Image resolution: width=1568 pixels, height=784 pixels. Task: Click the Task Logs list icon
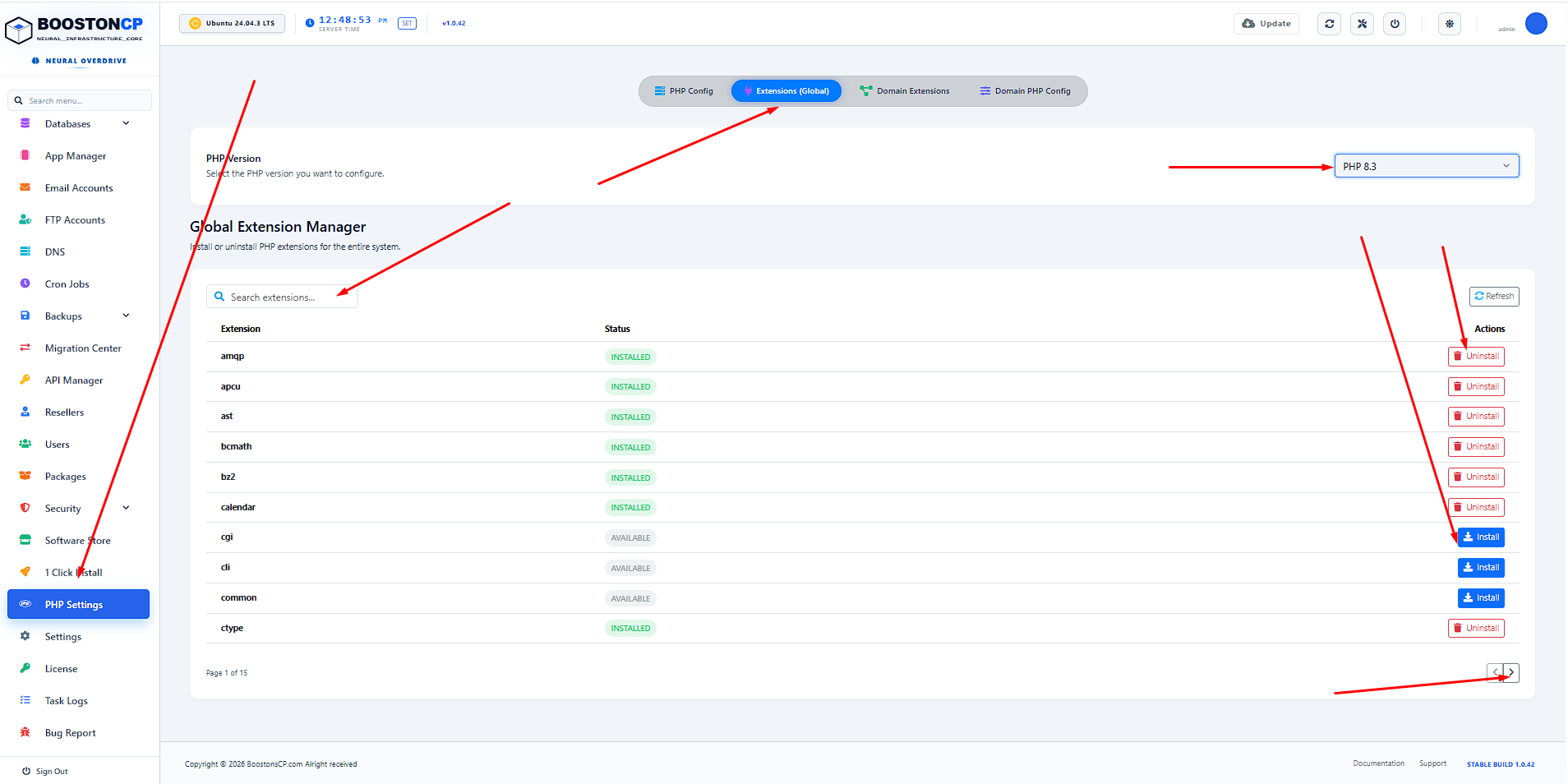pos(25,700)
